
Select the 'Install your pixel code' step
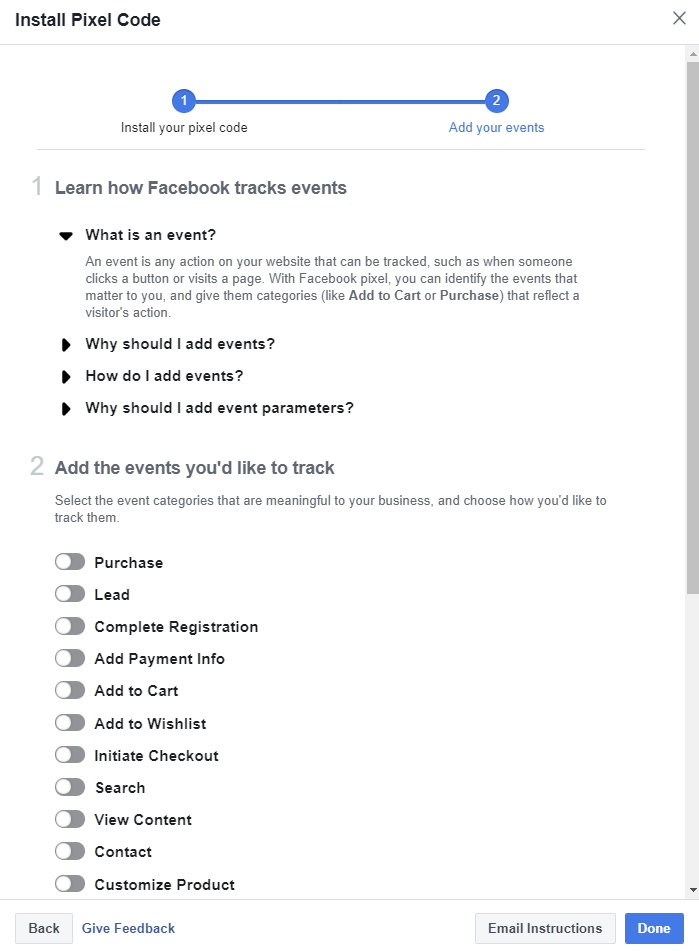184,127
